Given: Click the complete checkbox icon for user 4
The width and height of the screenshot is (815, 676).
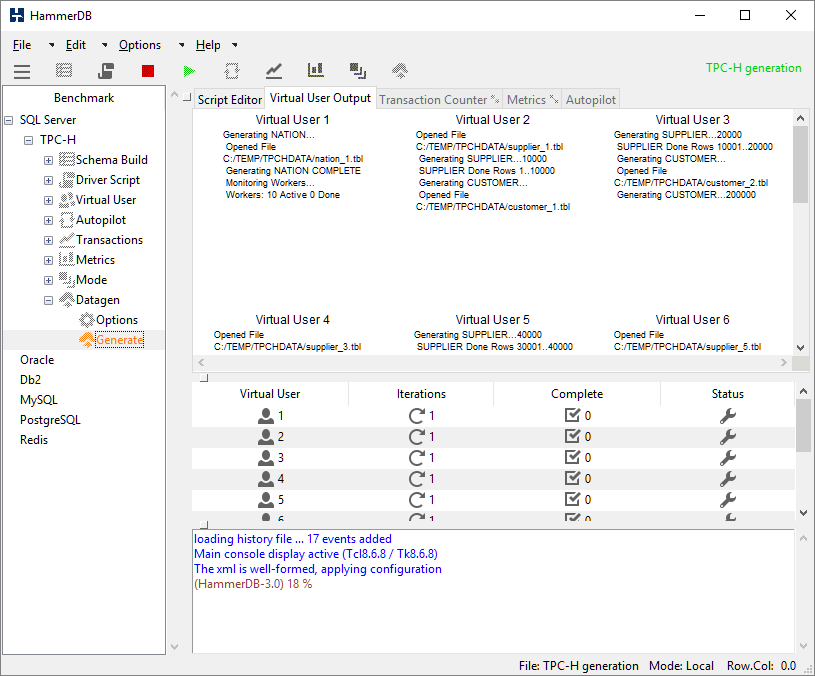Looking at the screenshot, I should coord(572,478).
